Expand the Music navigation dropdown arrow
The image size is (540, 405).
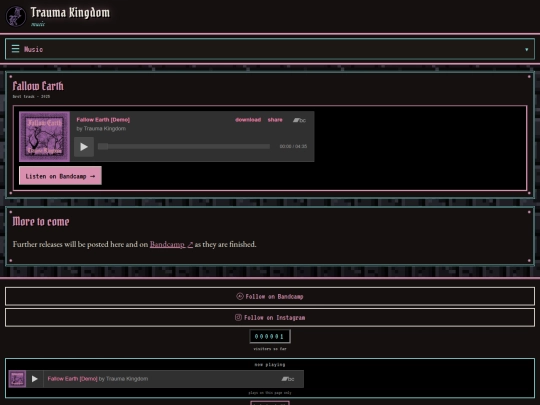(527, 50)
